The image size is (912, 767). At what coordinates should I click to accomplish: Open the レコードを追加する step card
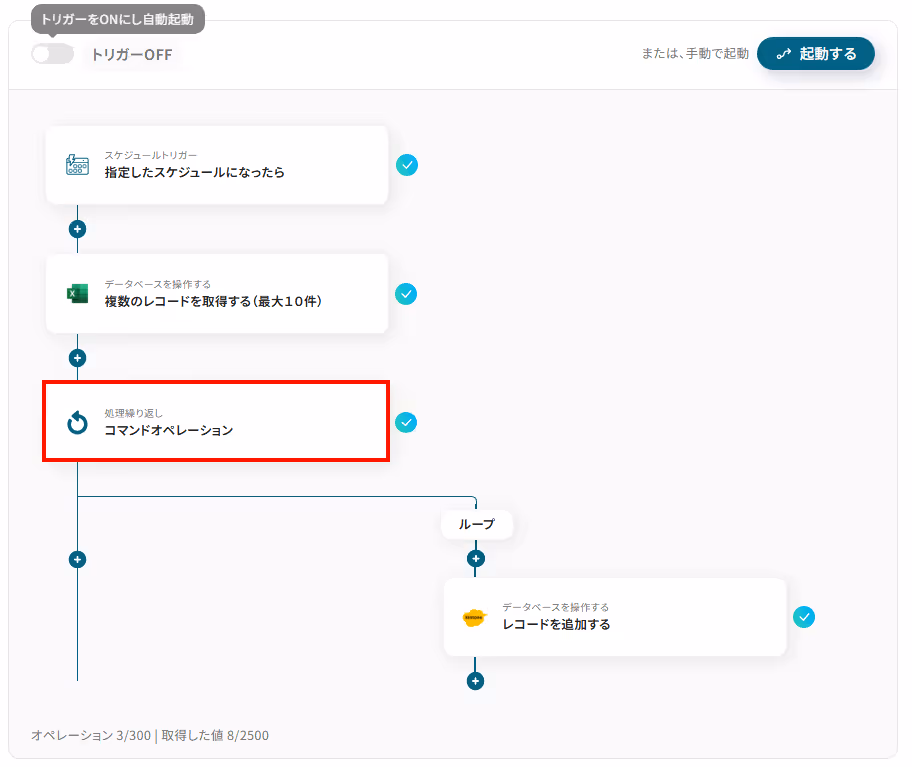coord(615,617)
